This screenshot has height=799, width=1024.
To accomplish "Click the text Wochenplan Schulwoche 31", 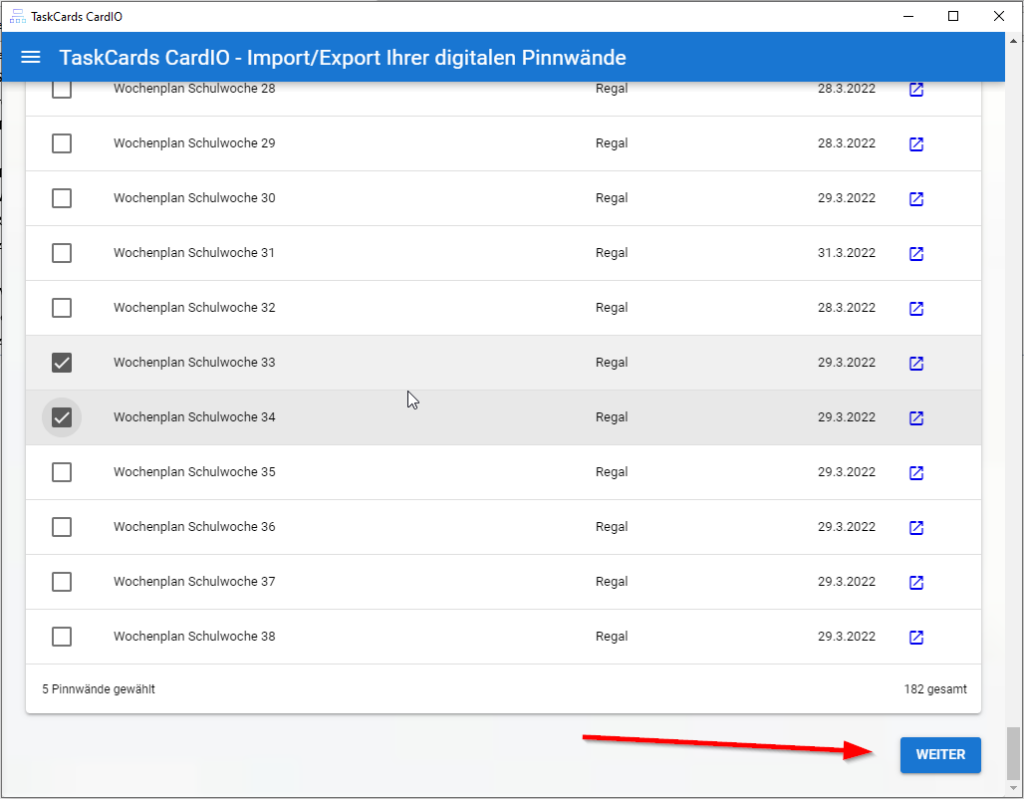I will point(194,253).
